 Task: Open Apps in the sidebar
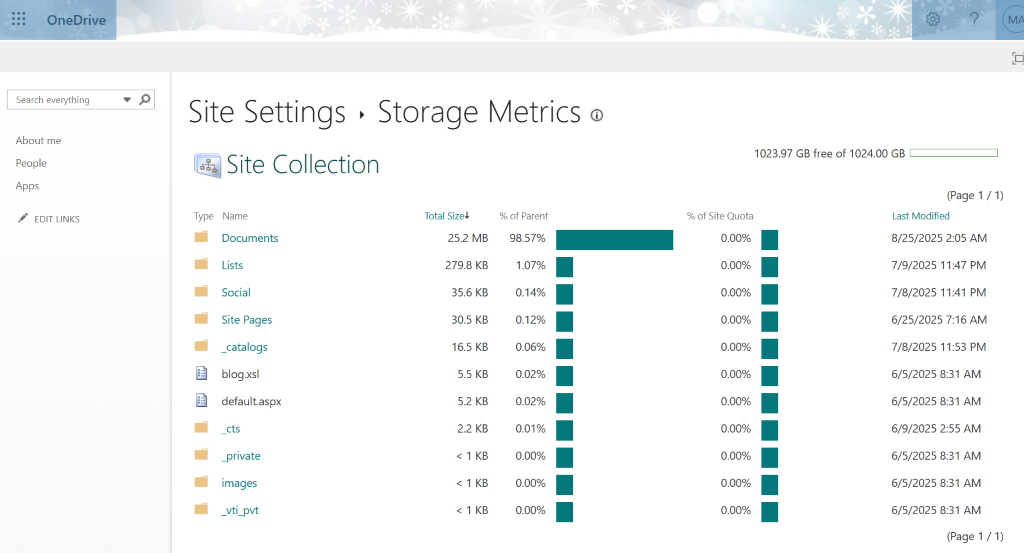tap(27, 186)
